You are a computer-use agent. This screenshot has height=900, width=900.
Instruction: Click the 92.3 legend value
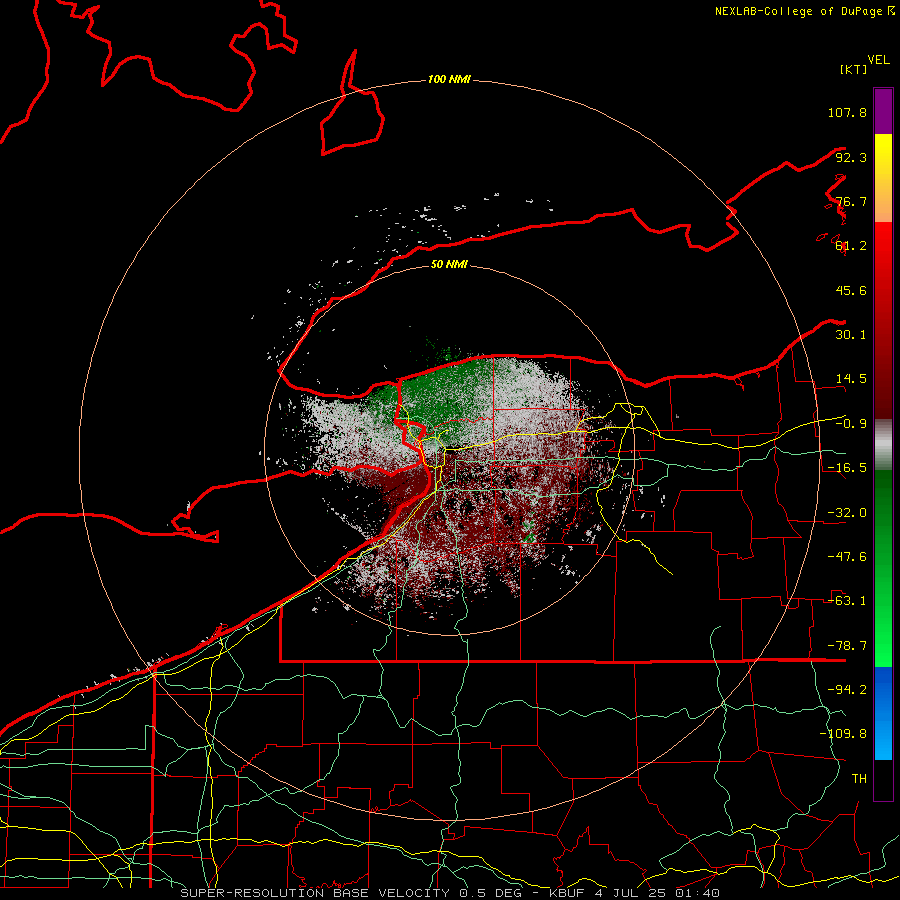[x=851, y=157]
